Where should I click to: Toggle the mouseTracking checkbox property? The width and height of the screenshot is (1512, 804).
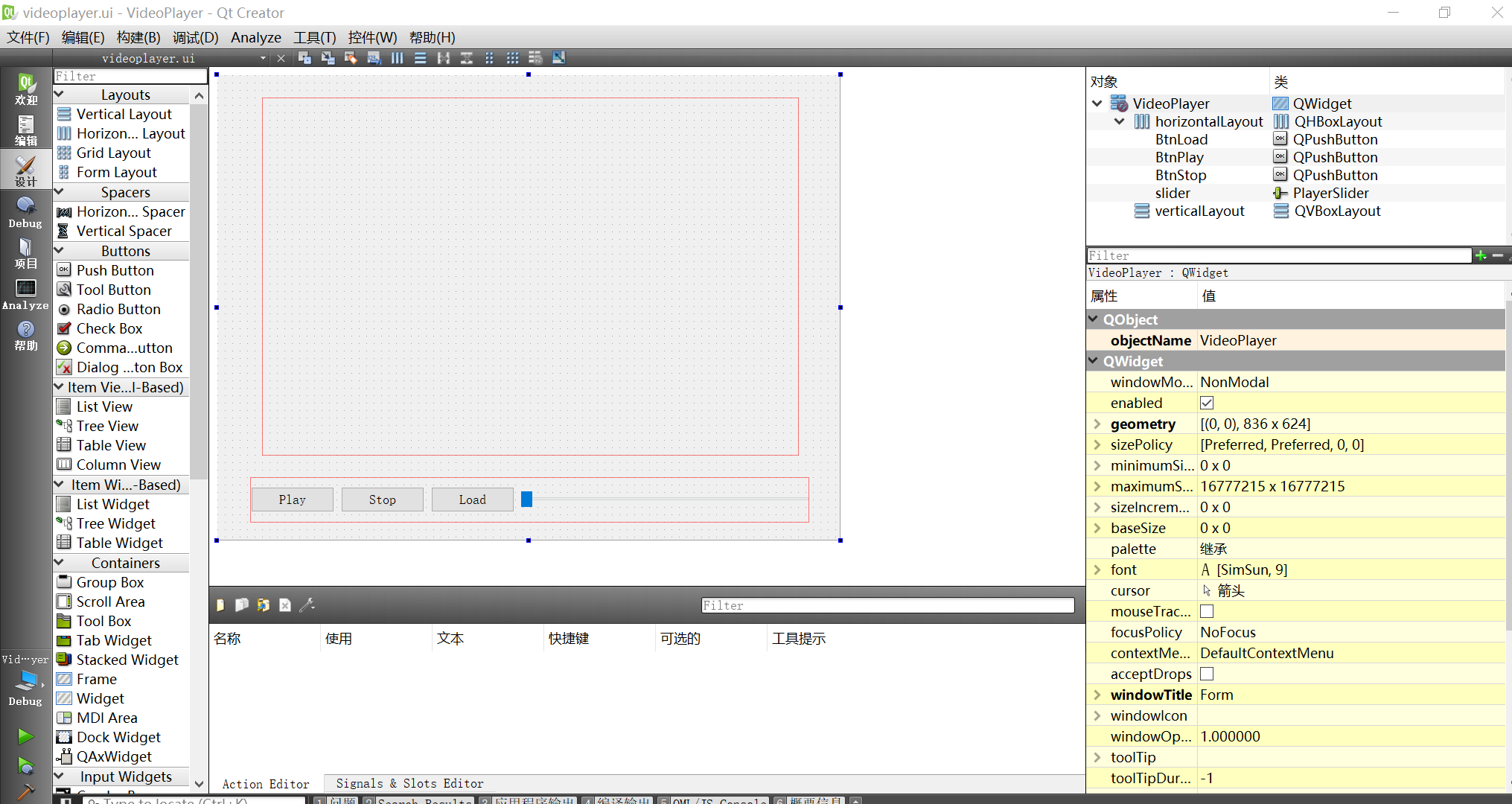[x=1207, y=611]
